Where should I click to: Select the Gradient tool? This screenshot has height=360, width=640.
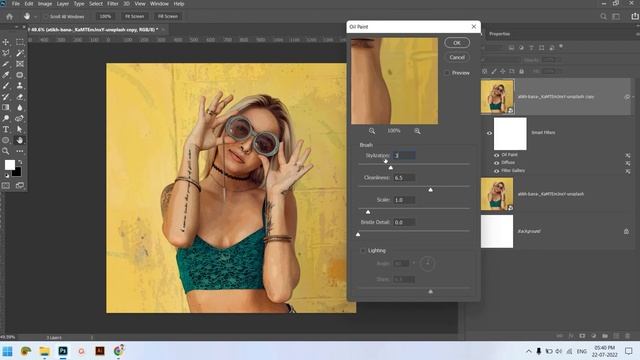pyautogui.click(x=6, y=108)
